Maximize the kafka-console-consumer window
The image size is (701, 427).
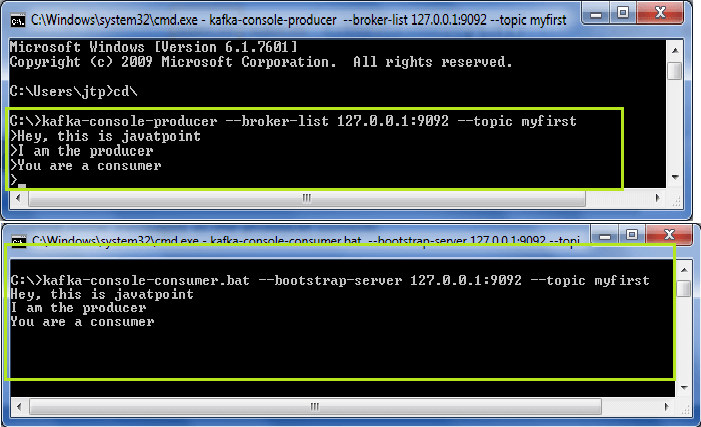631,237
